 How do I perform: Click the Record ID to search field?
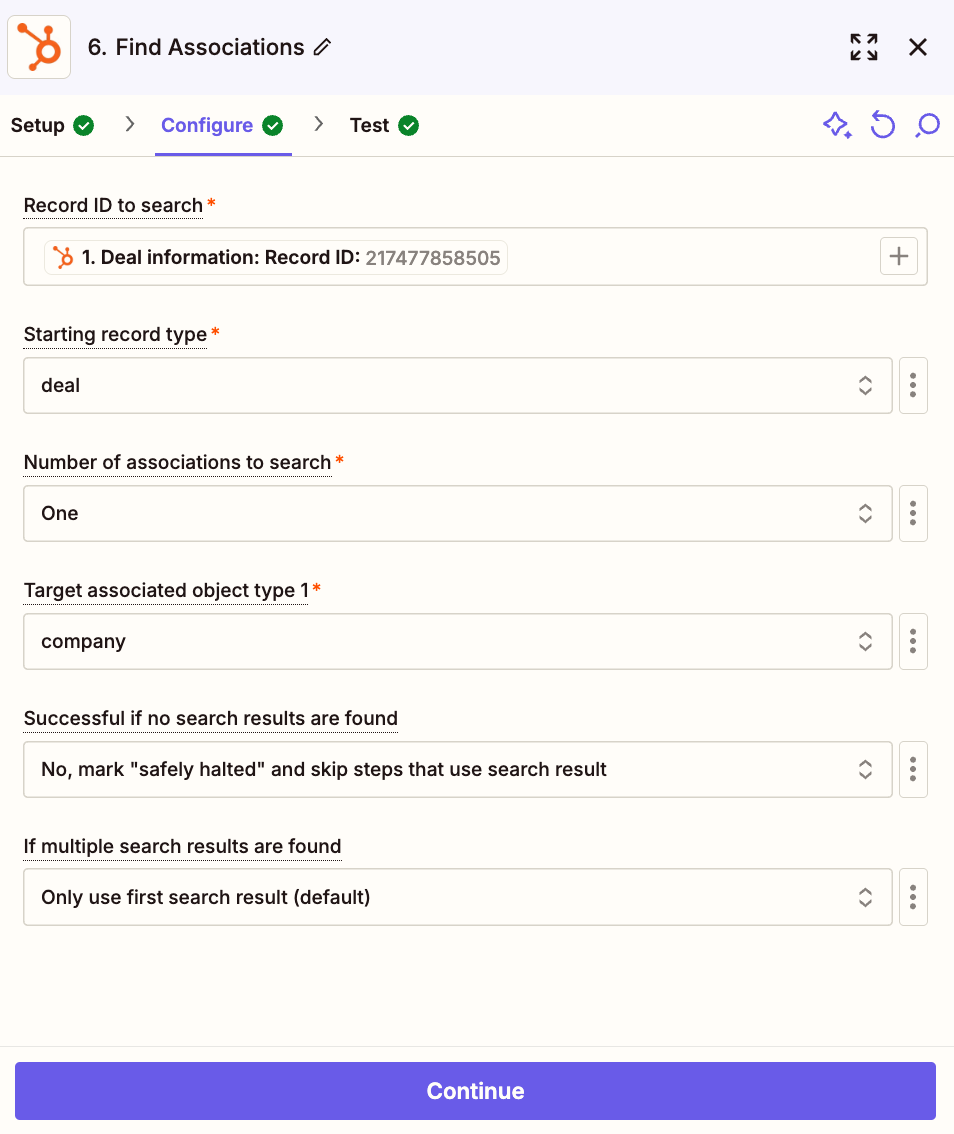pos(475,257)
